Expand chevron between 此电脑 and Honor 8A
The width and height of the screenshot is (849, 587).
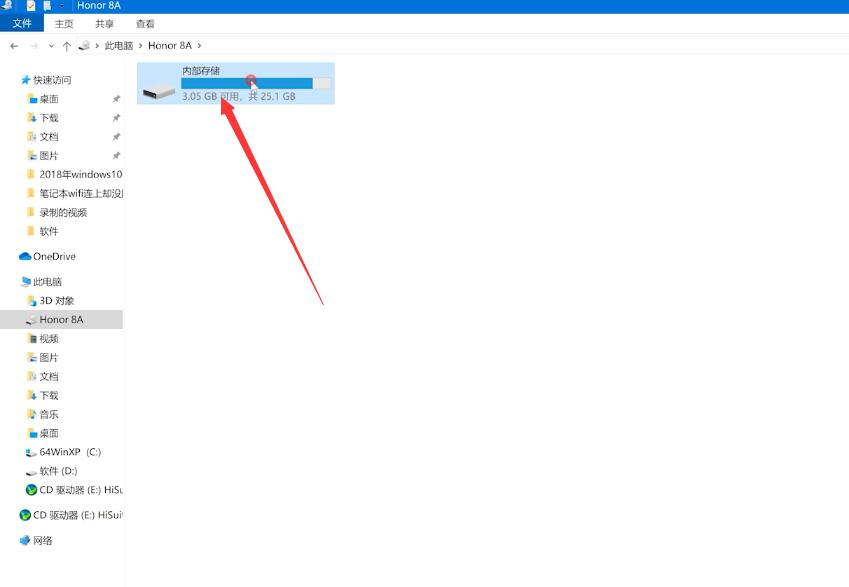pyautogui.click(x=141, y=45)
